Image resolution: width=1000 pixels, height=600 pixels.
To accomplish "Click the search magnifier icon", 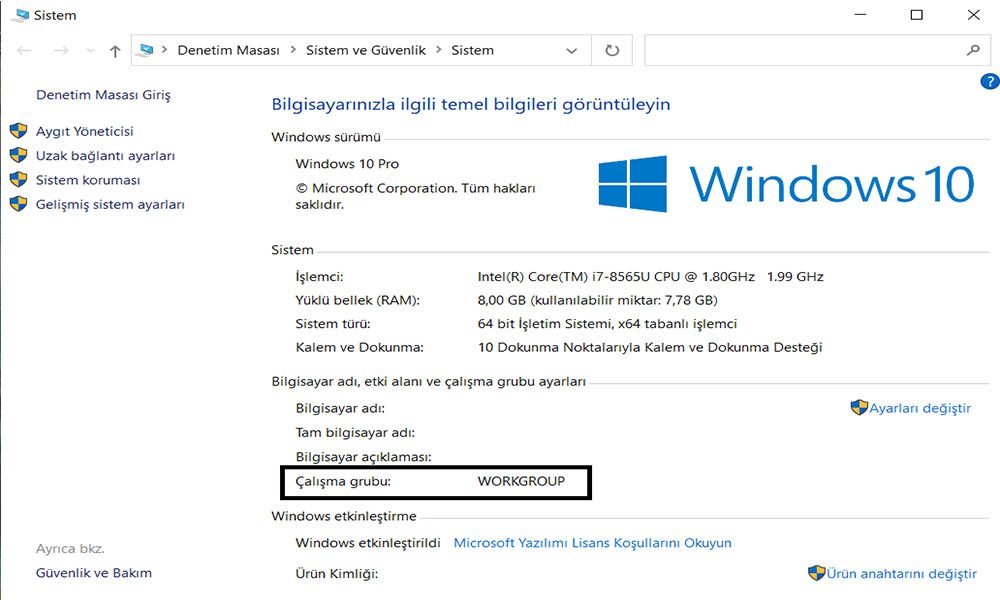I will [973, 50].
